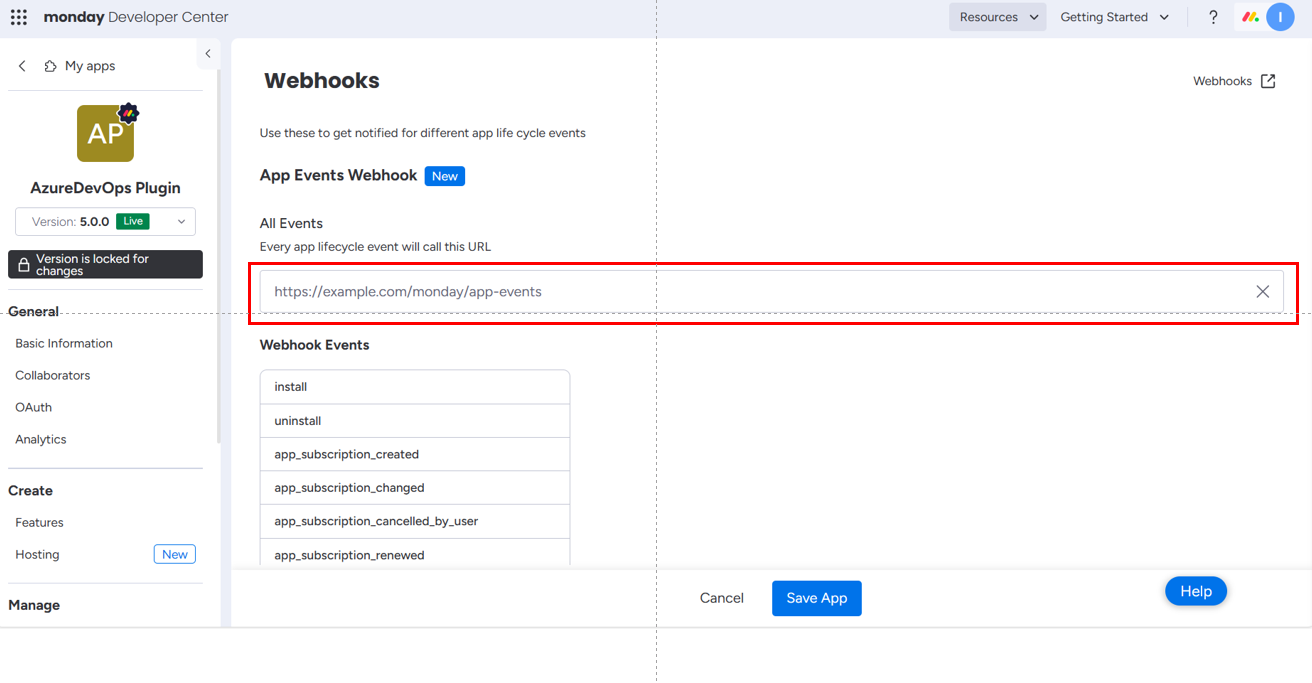Viewport: 1312px width, 683px height.
Task: Select the app_subscription_cancelled_by_user event row
Action: (x=415, y=521)
